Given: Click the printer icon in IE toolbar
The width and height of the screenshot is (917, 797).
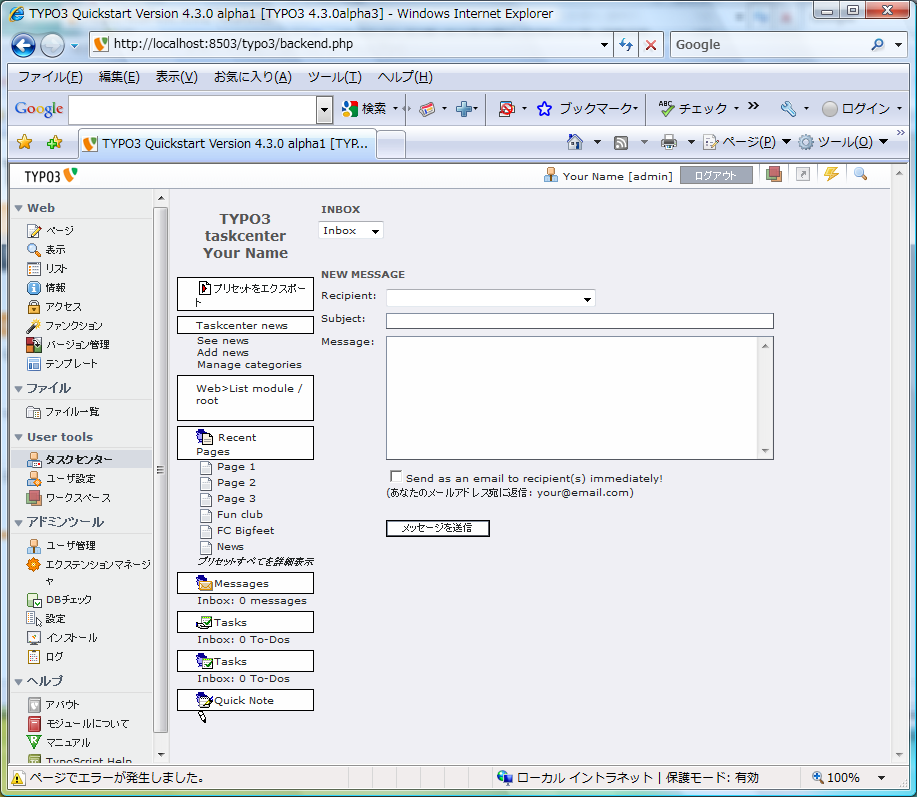Looking at the screenshot, I should (x=668, y=142).
